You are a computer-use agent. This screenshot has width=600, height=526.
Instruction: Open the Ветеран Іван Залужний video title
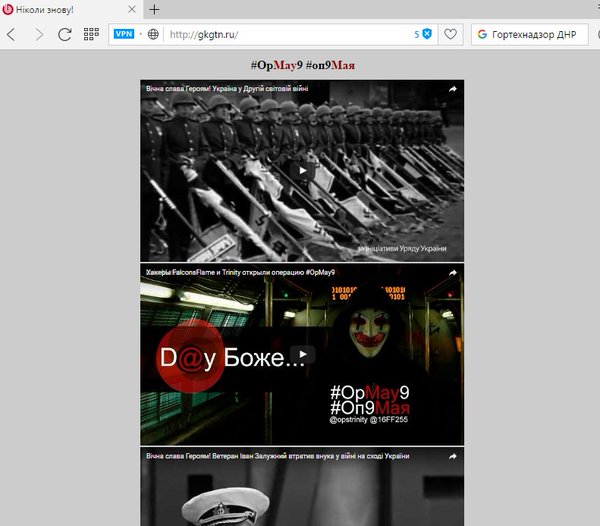click(277, 456)
